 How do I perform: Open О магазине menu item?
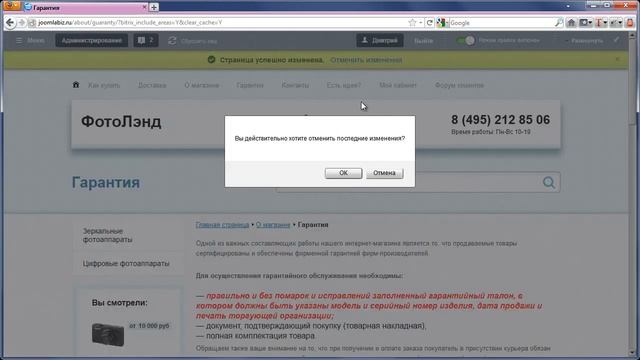pyautogui.click(x=202, y=85)
